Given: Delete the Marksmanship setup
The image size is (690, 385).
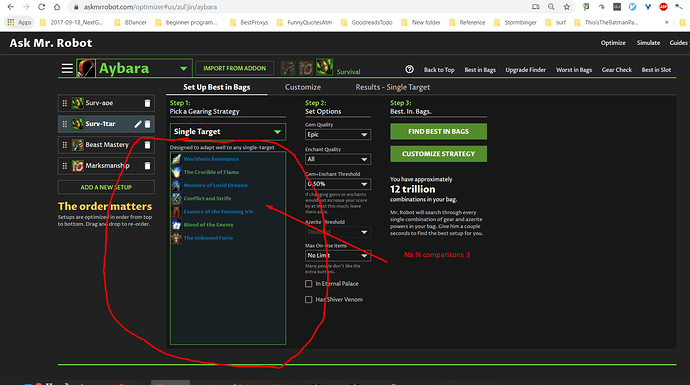Looking at the screenshot, I should [147, 166].
